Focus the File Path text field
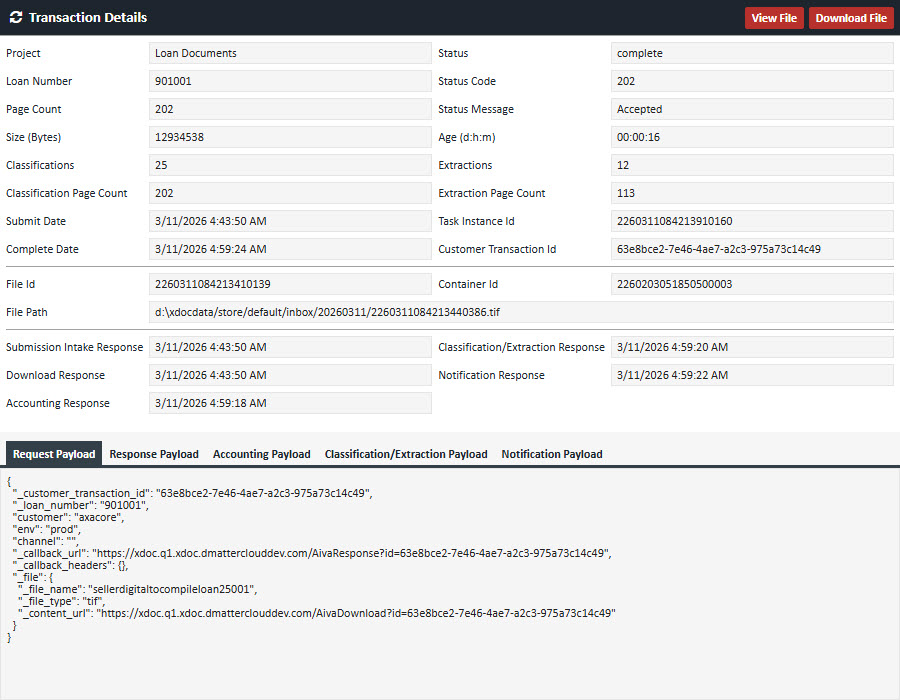Screen dimensions: 900x700 coord(521,312)
